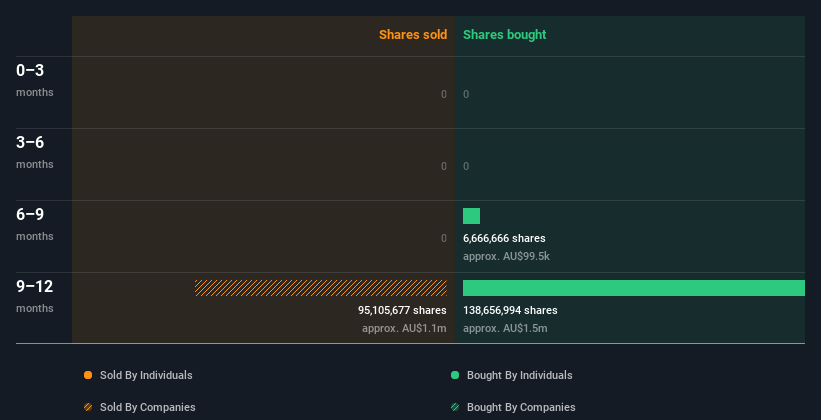
Task: Click the 0–3 months row label
Action: click(x=35, y=80)
